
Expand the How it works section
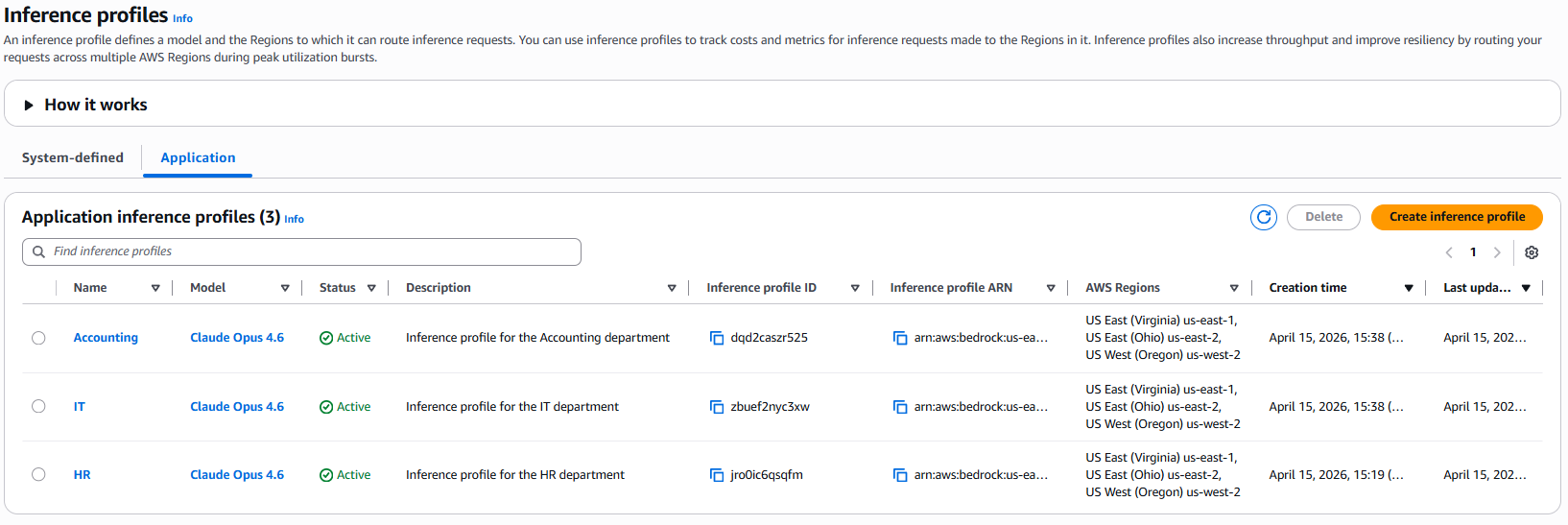29,105
